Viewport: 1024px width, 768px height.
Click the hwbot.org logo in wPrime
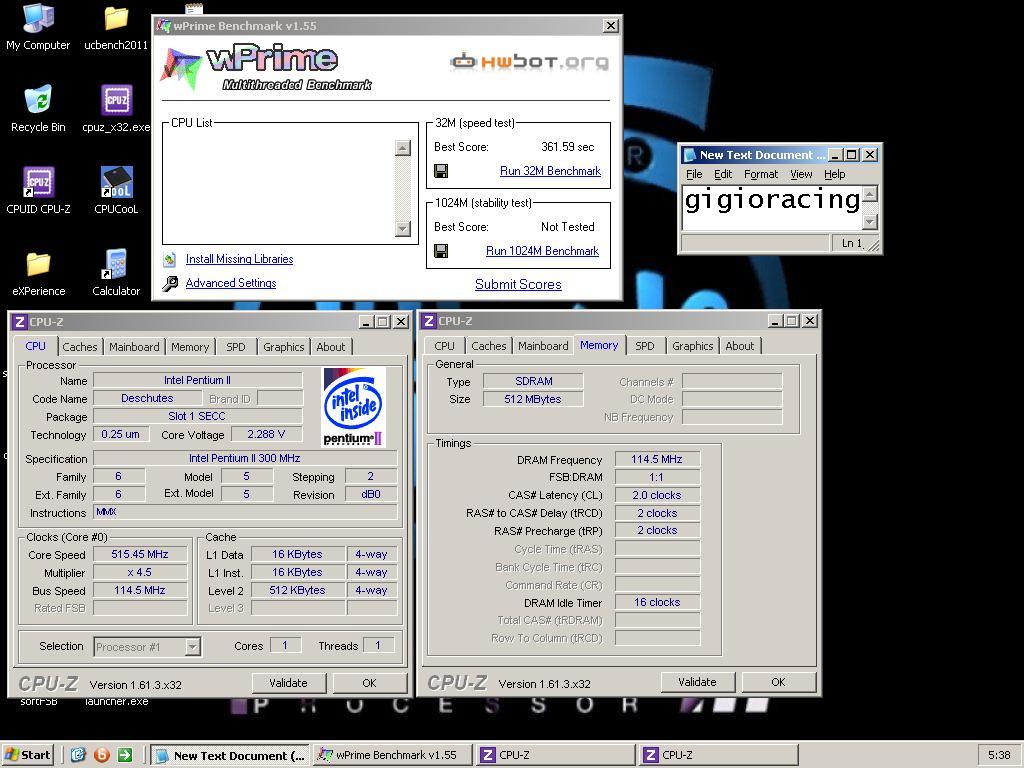(x=529, y=62)
